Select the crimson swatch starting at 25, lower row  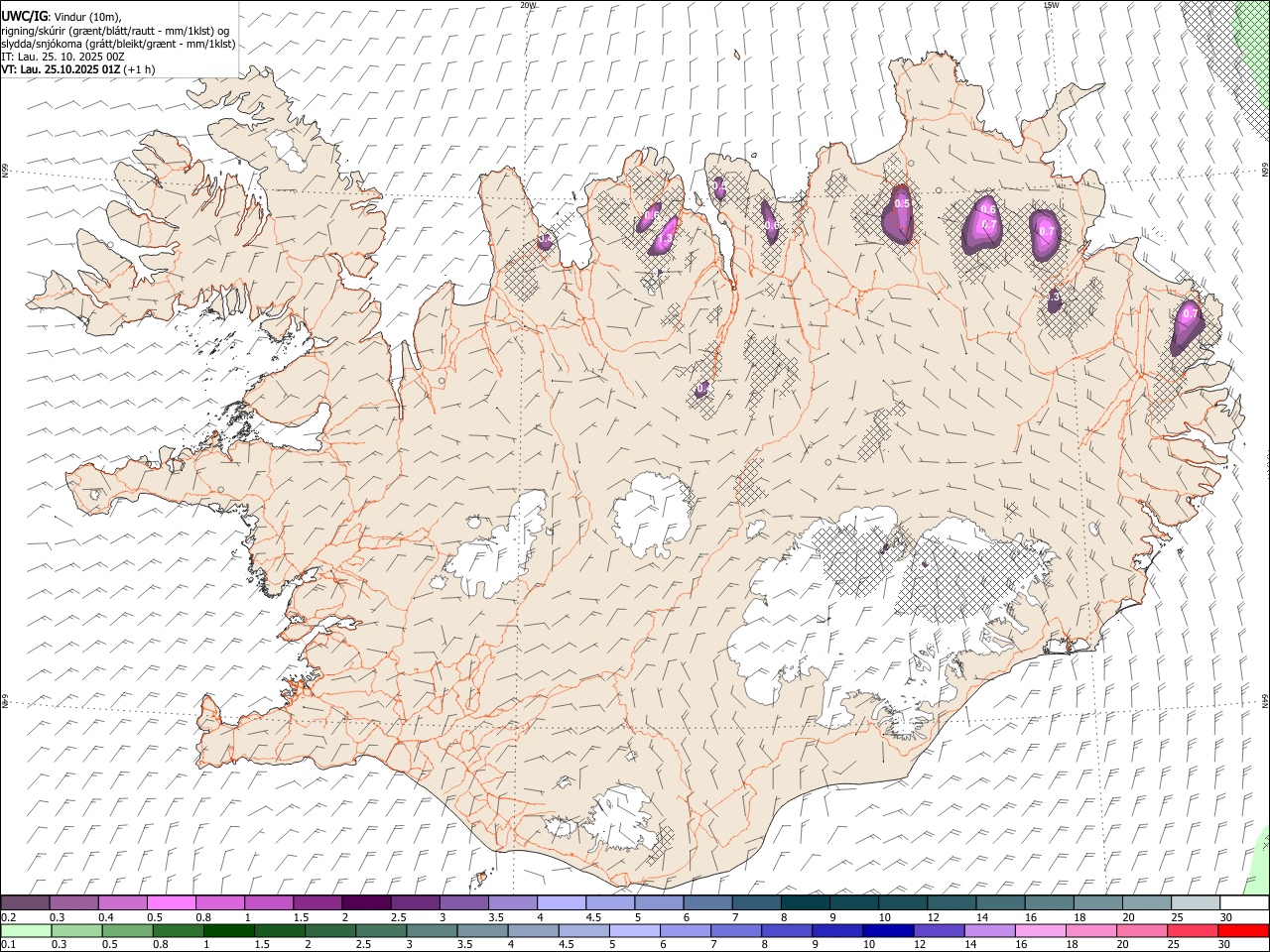pyautogui.click(x=1193, y=930)
